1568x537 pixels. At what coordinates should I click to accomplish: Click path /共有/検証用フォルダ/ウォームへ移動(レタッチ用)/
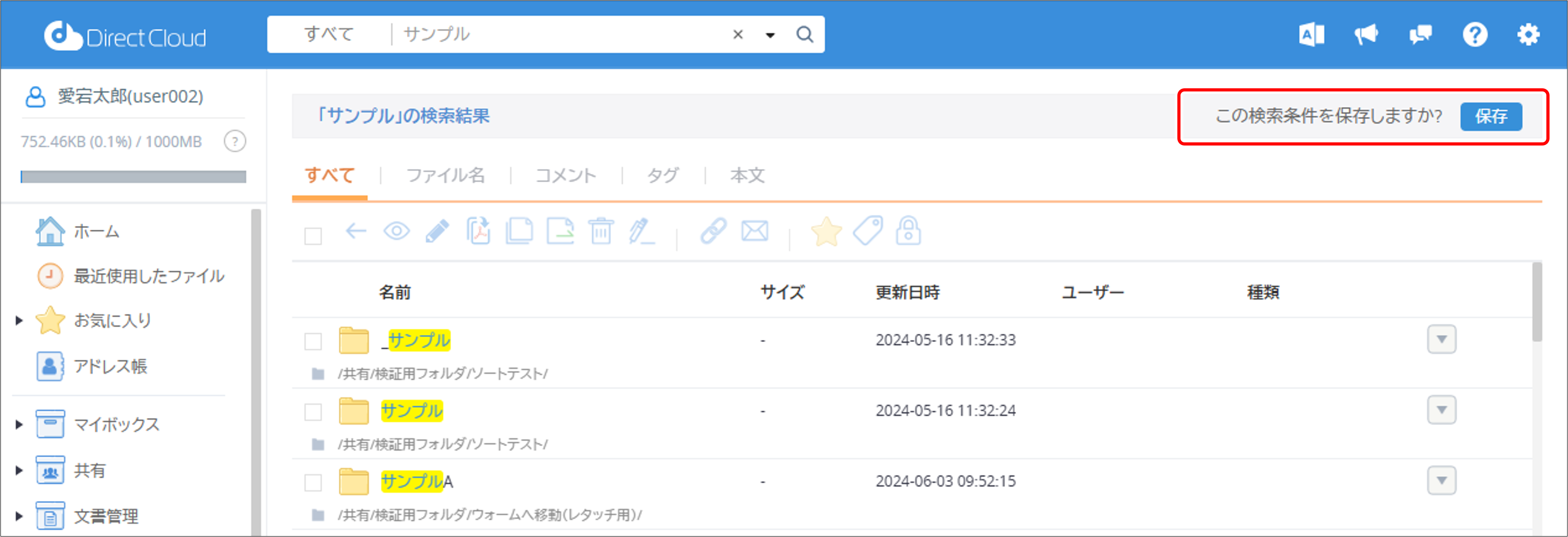(x=490, y=515)
